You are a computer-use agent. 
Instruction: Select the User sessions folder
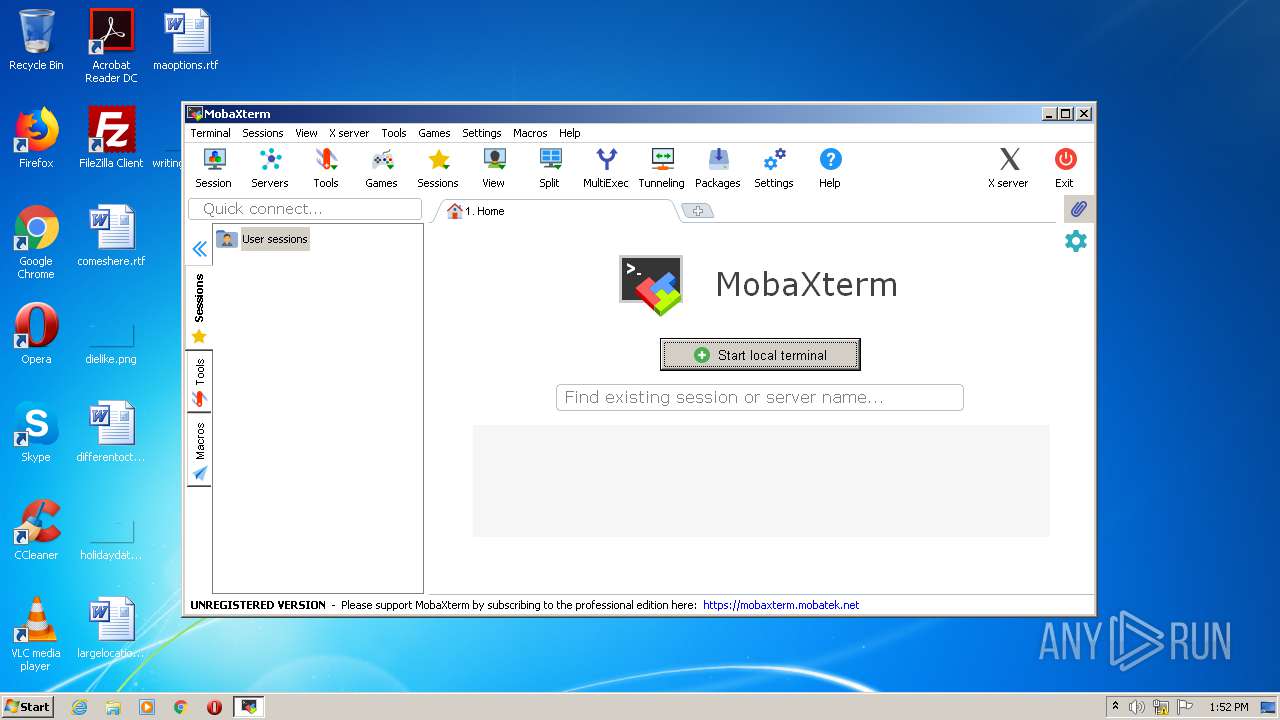tap(263, 239)
